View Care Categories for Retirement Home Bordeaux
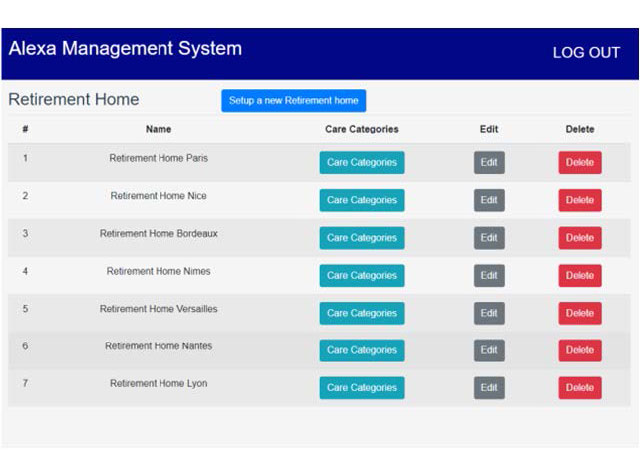This screenshot has width=640, height=457. pyautogui.click(x=362, y=238)
